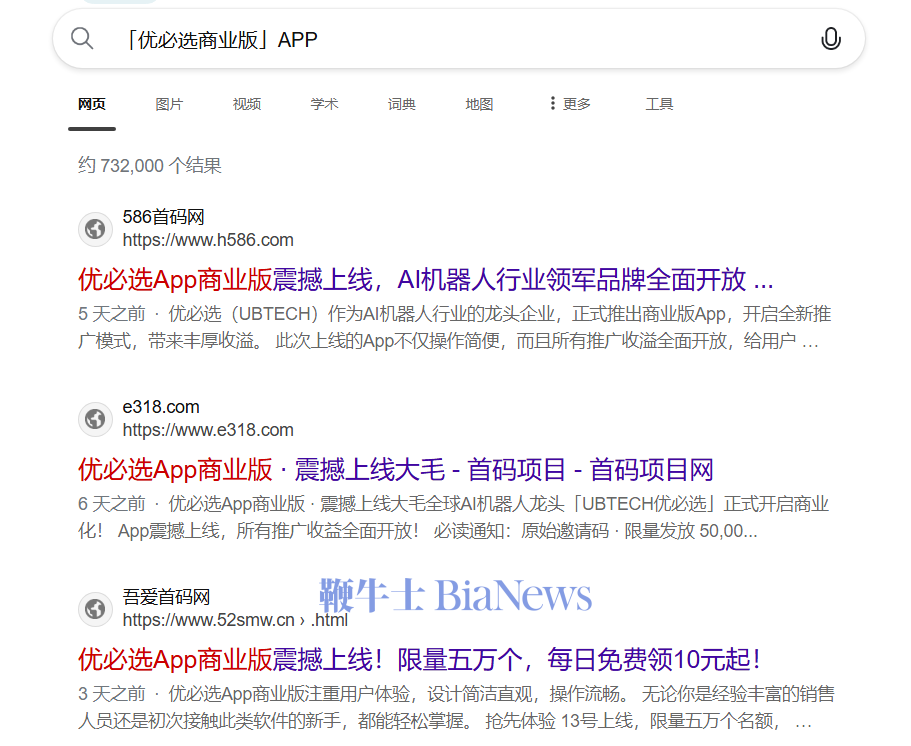Screen dimensions: 911x746
Task: Click the 586首码网 site name
Action: click(x=163, y=217)
